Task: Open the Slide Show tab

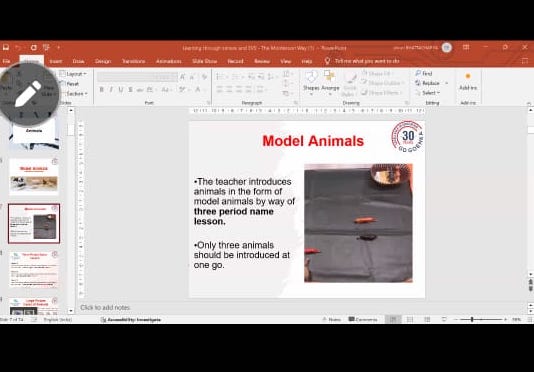Action: [x=204, y=61]
